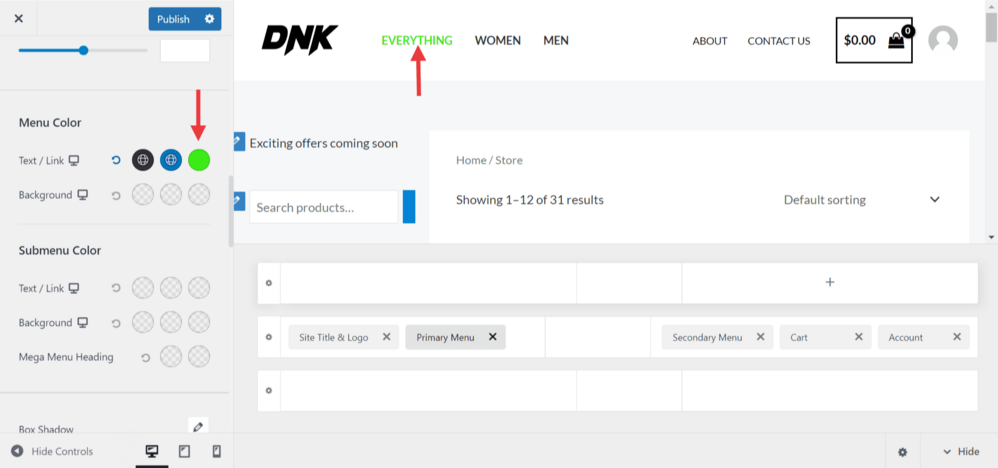Open the user account avatar
The width and height of the screenshot is (998, 468).
pos(942,40)
